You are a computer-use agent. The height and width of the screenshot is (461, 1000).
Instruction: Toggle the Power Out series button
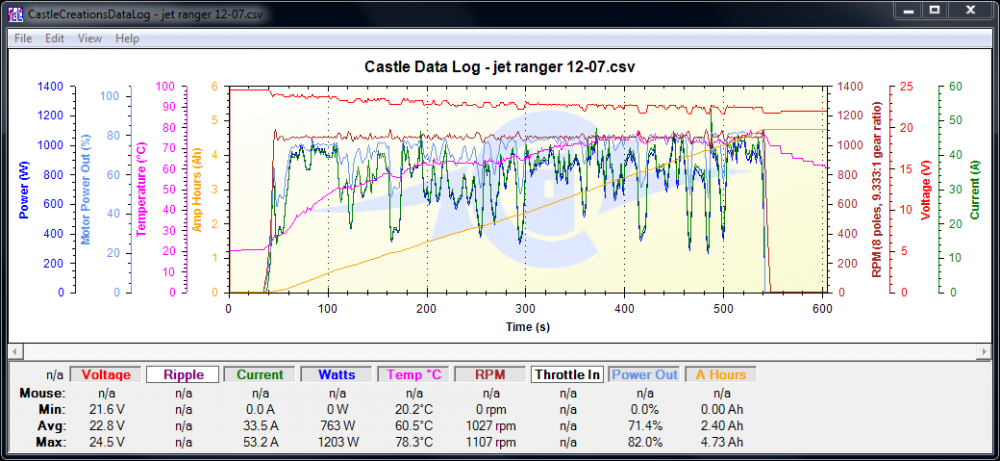point(643,375)
